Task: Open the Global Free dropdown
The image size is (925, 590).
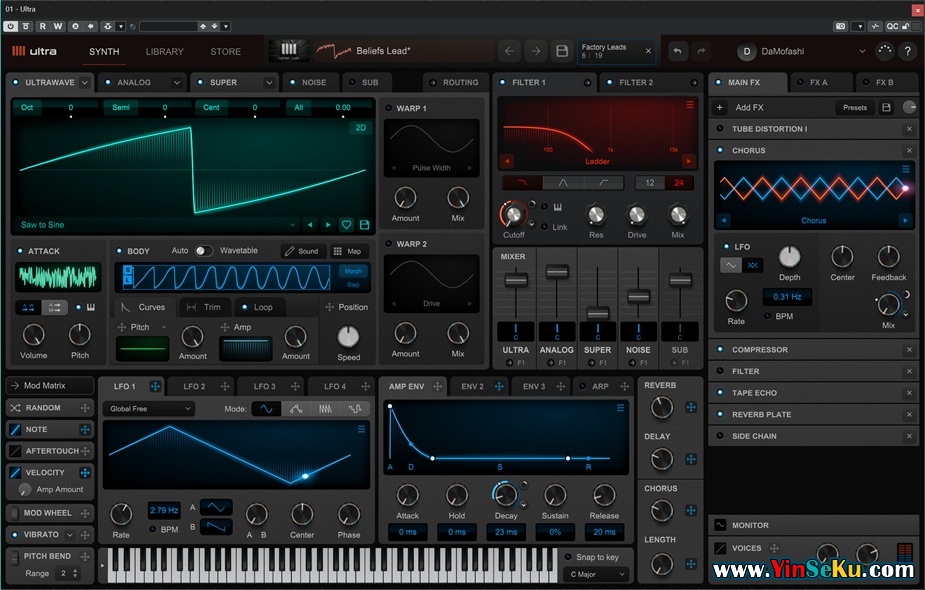Action: (x=148, y=409)
